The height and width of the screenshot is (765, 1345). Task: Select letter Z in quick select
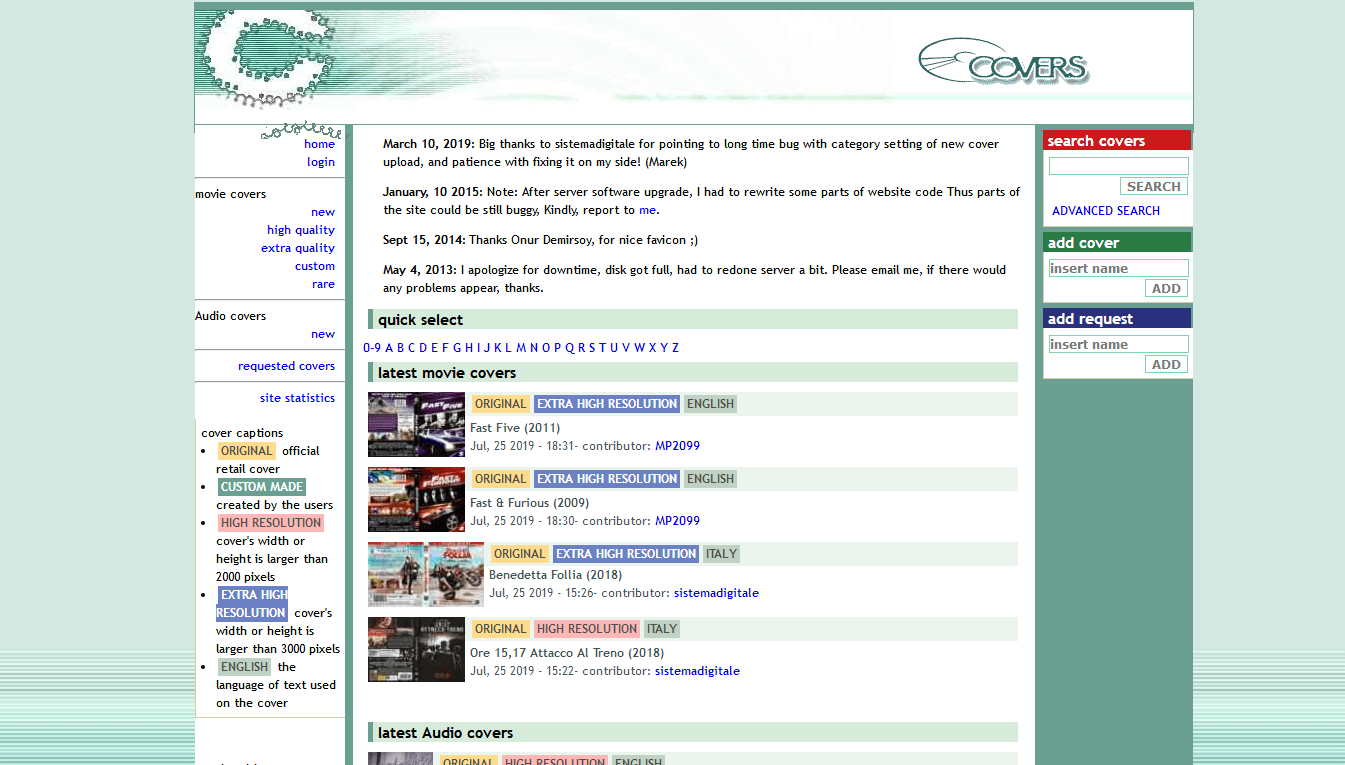(x=675, y=348)
